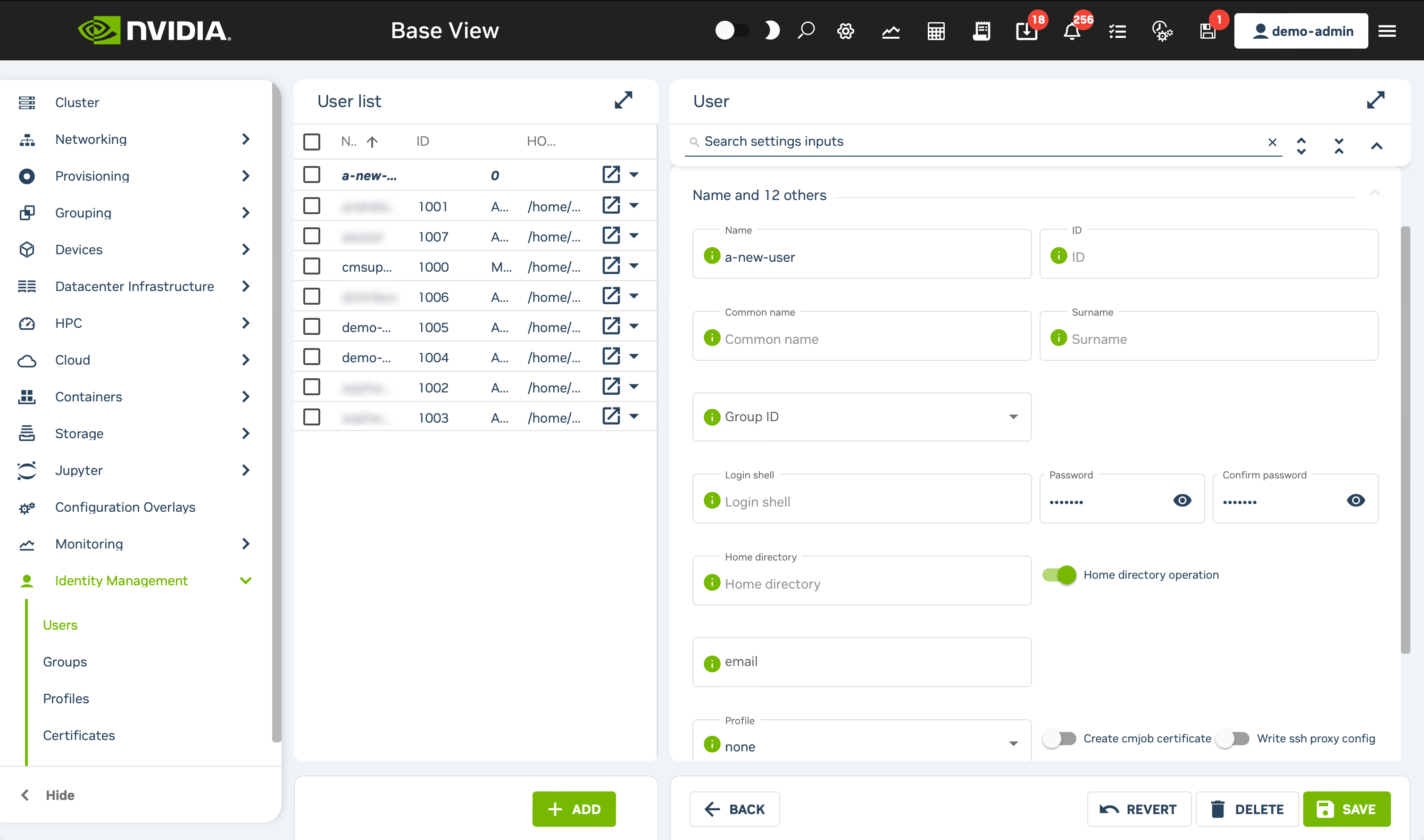Open the demo-admin account button

tap(1300, 31)
